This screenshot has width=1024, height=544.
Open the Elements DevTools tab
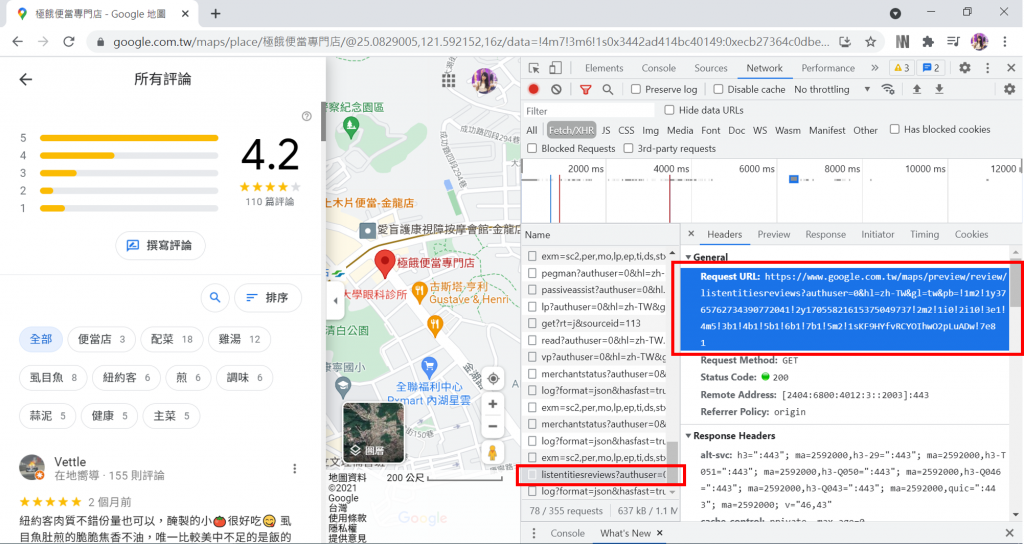[604, 68]
